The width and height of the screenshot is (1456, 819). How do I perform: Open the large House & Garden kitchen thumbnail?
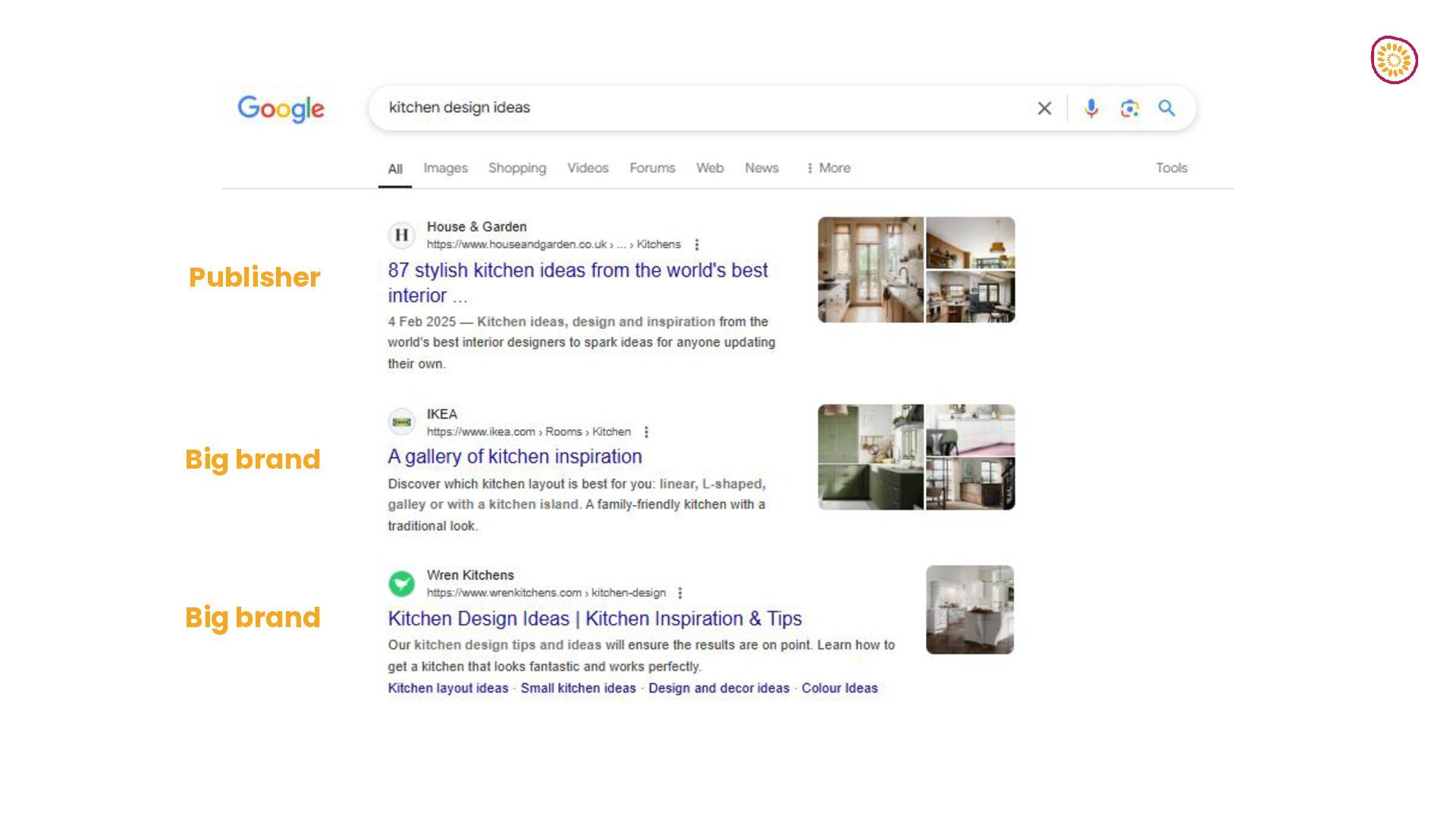871,270
